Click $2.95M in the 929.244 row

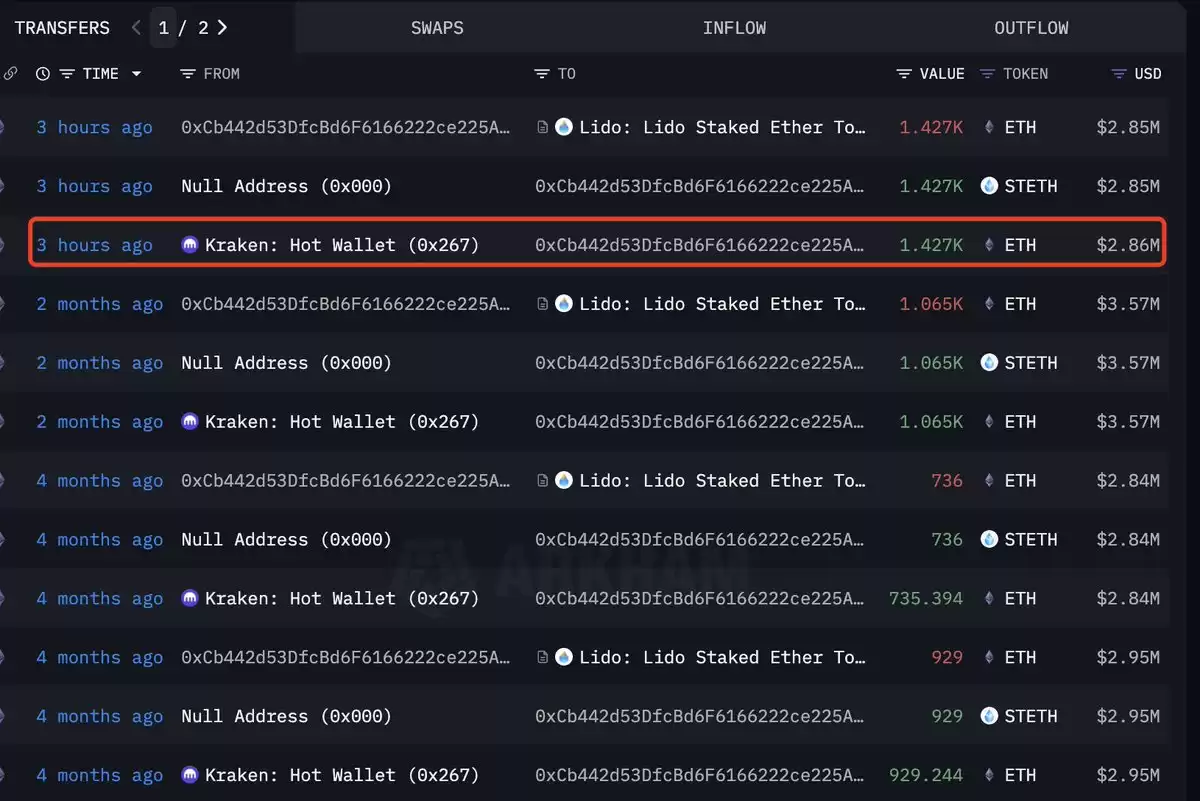click(x=1129, y=775)
